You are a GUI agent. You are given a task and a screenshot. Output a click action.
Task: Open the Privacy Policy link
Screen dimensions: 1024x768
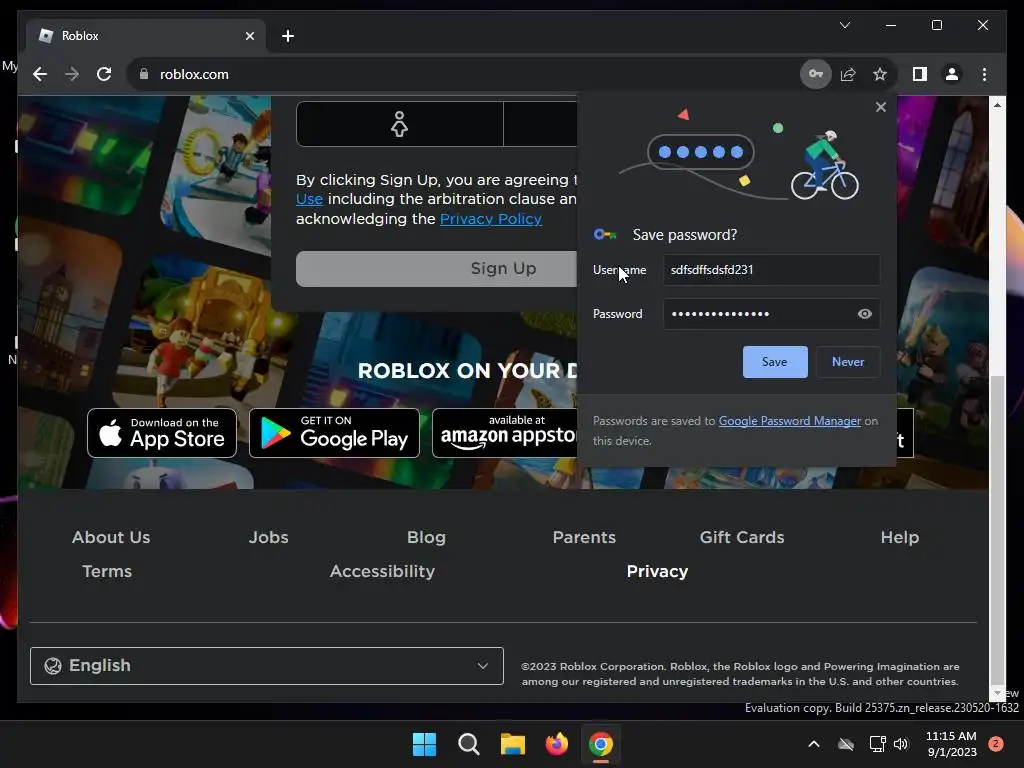click(x=490, y=219)
